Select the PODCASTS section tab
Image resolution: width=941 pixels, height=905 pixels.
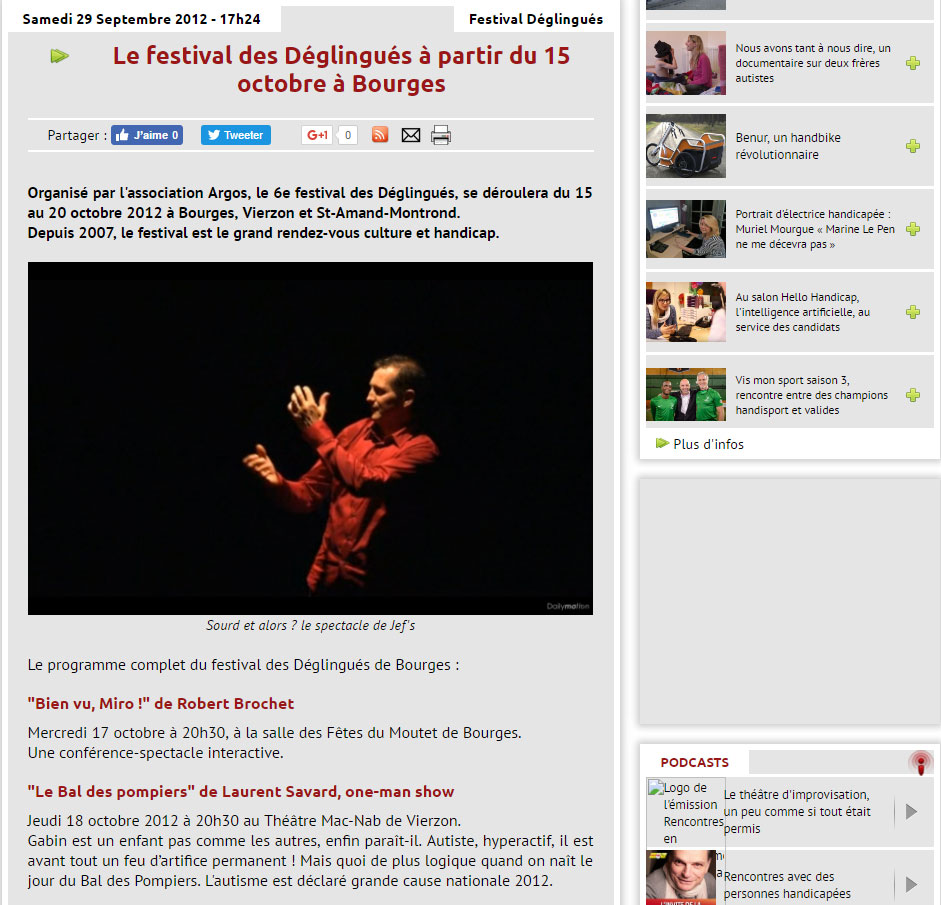pos(694,762)
